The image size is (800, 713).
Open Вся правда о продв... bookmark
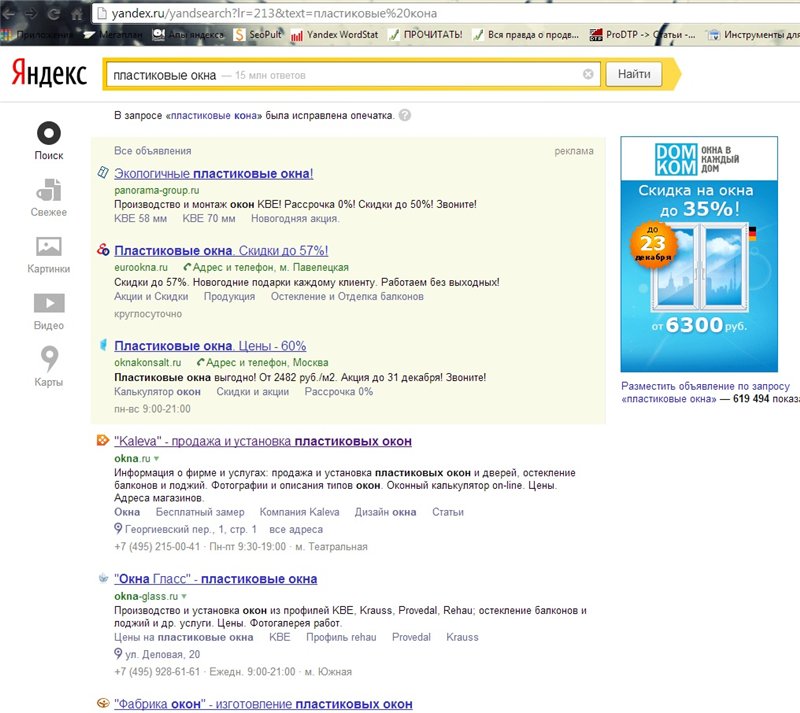pyautogui.click(x=526, y=35)
